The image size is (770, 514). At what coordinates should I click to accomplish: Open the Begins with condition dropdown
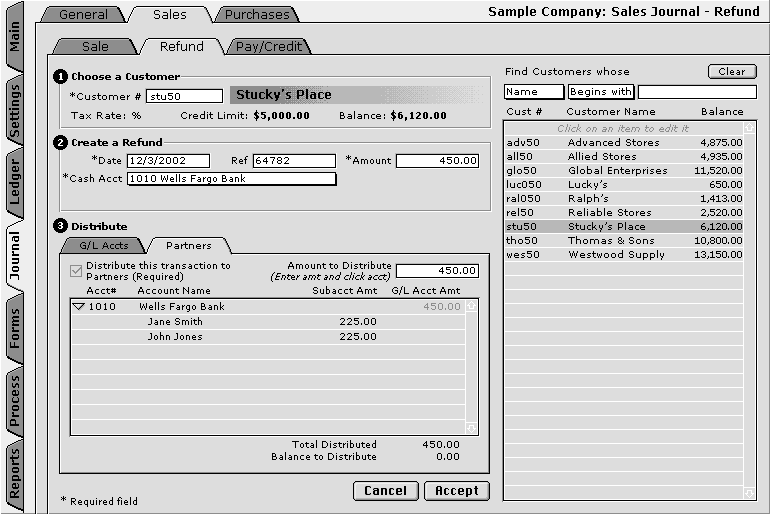[x=601, y=91]
